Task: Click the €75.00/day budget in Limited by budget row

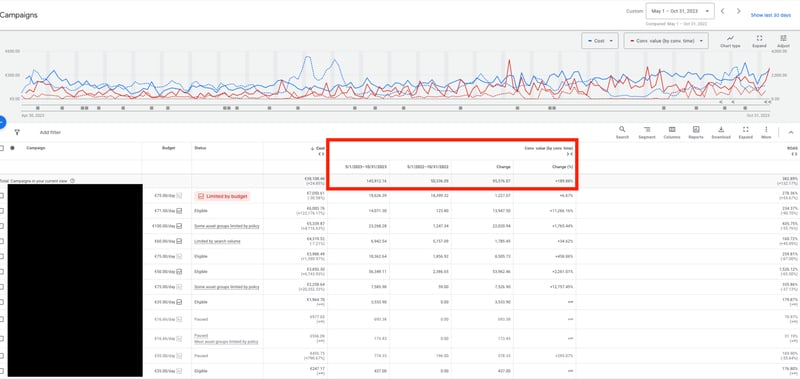Action: point(164,195)
